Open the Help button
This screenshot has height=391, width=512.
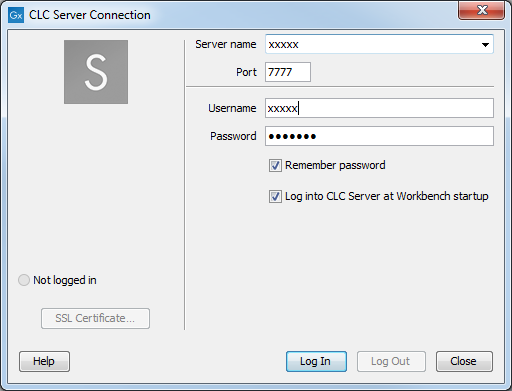pos(44,361)
